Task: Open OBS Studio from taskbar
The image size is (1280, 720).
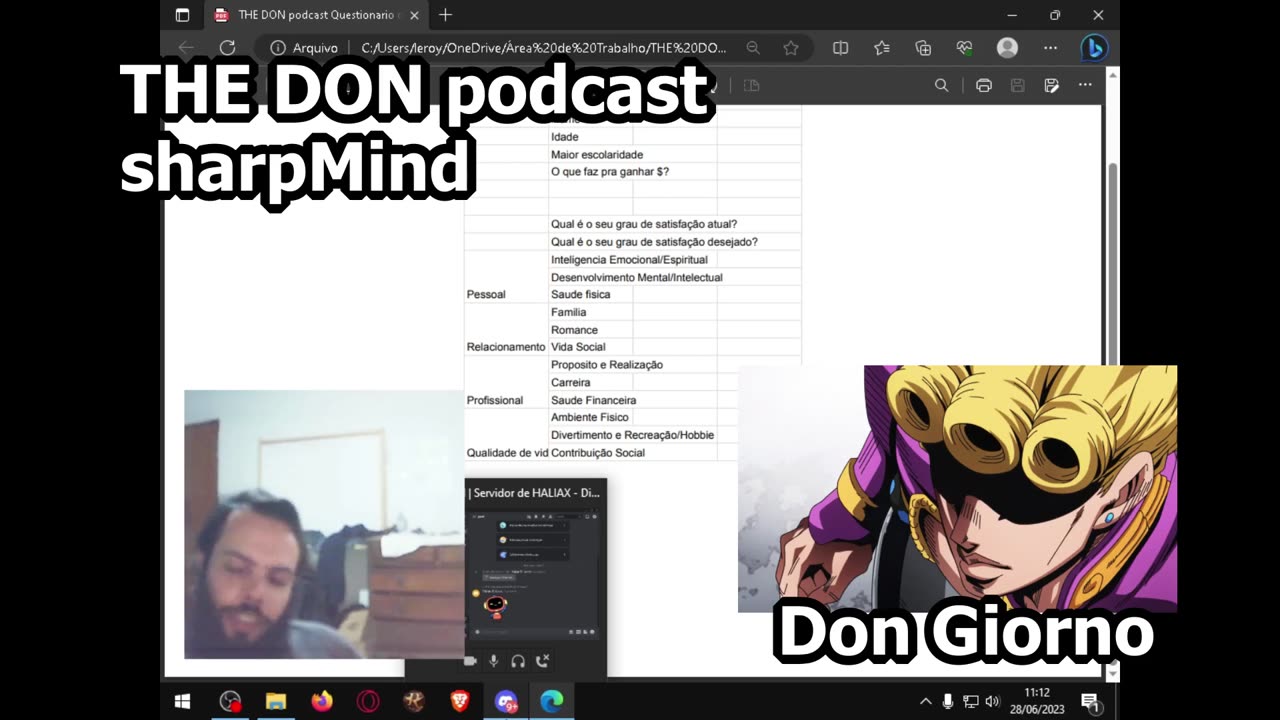Action: tap(230, 701)
